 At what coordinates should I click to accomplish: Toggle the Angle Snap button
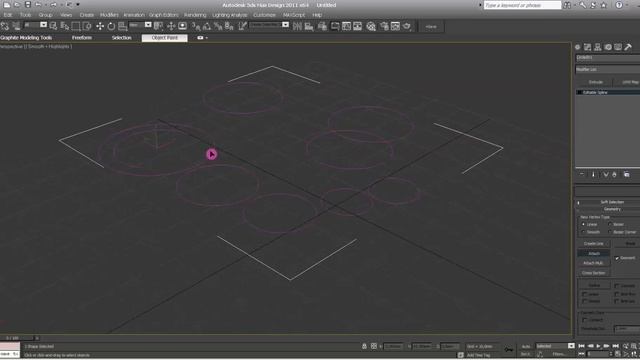207,26
